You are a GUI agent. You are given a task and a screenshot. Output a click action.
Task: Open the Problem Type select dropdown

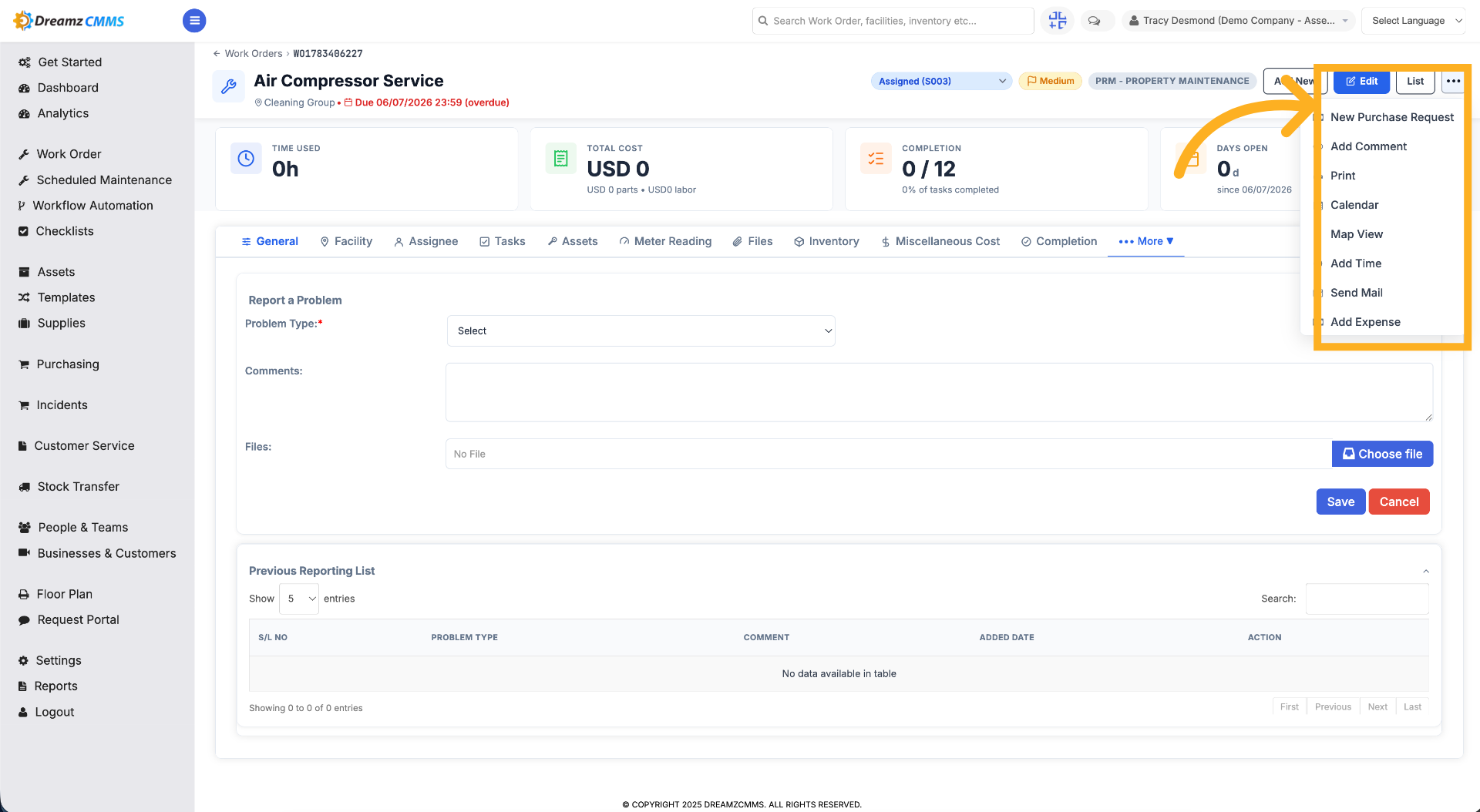pyautogui.click(x=641, y=331)
